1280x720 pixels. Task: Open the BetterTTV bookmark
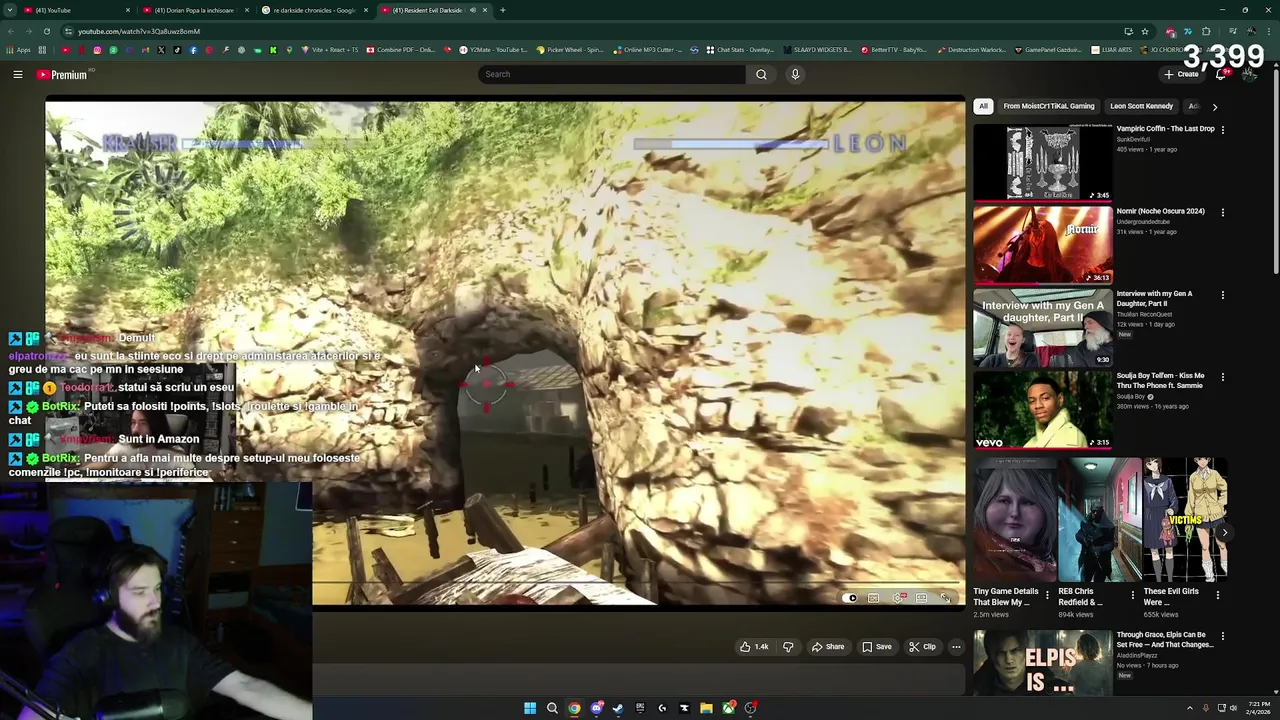pyautogui.click(x=894, y=50)
